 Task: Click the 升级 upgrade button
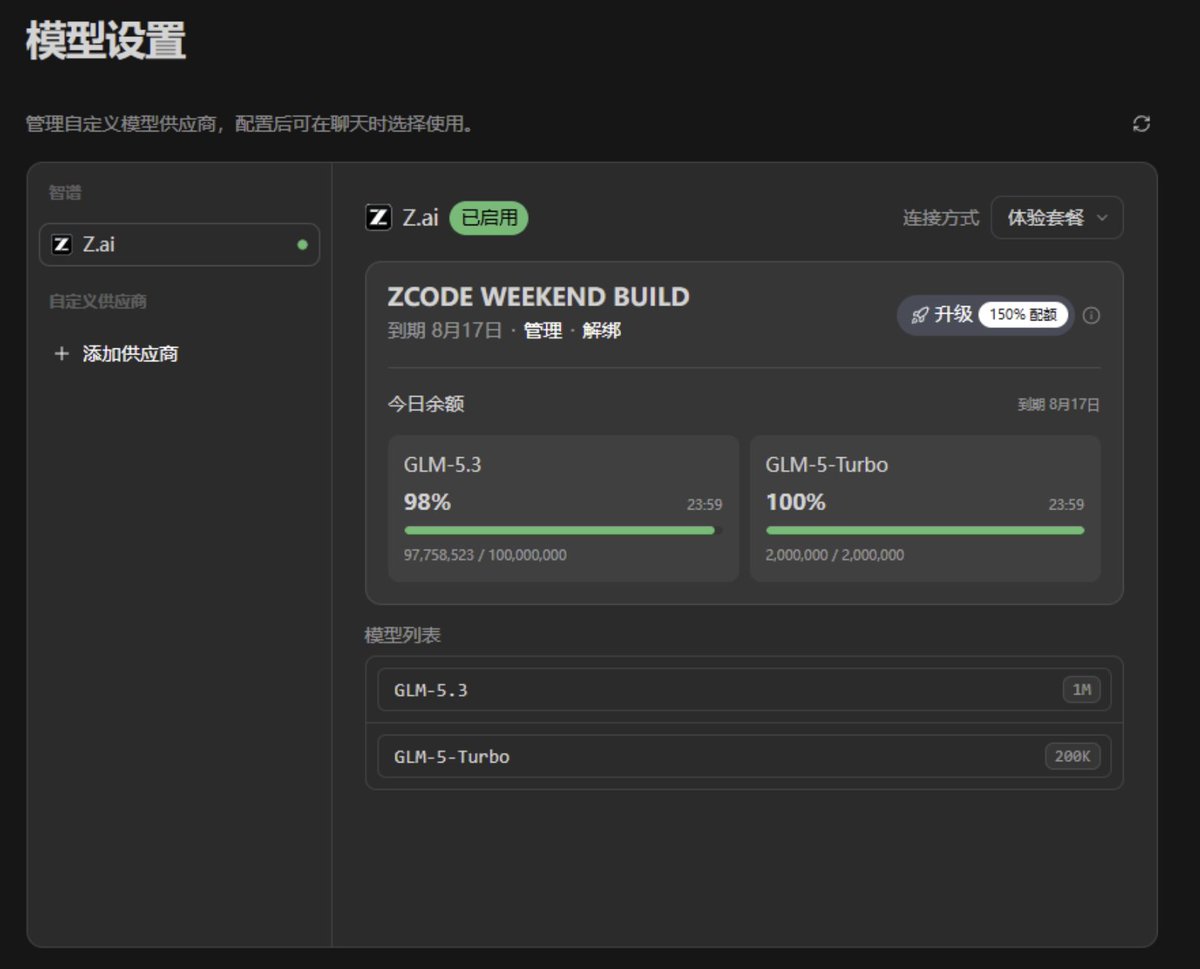coord(985,315)
